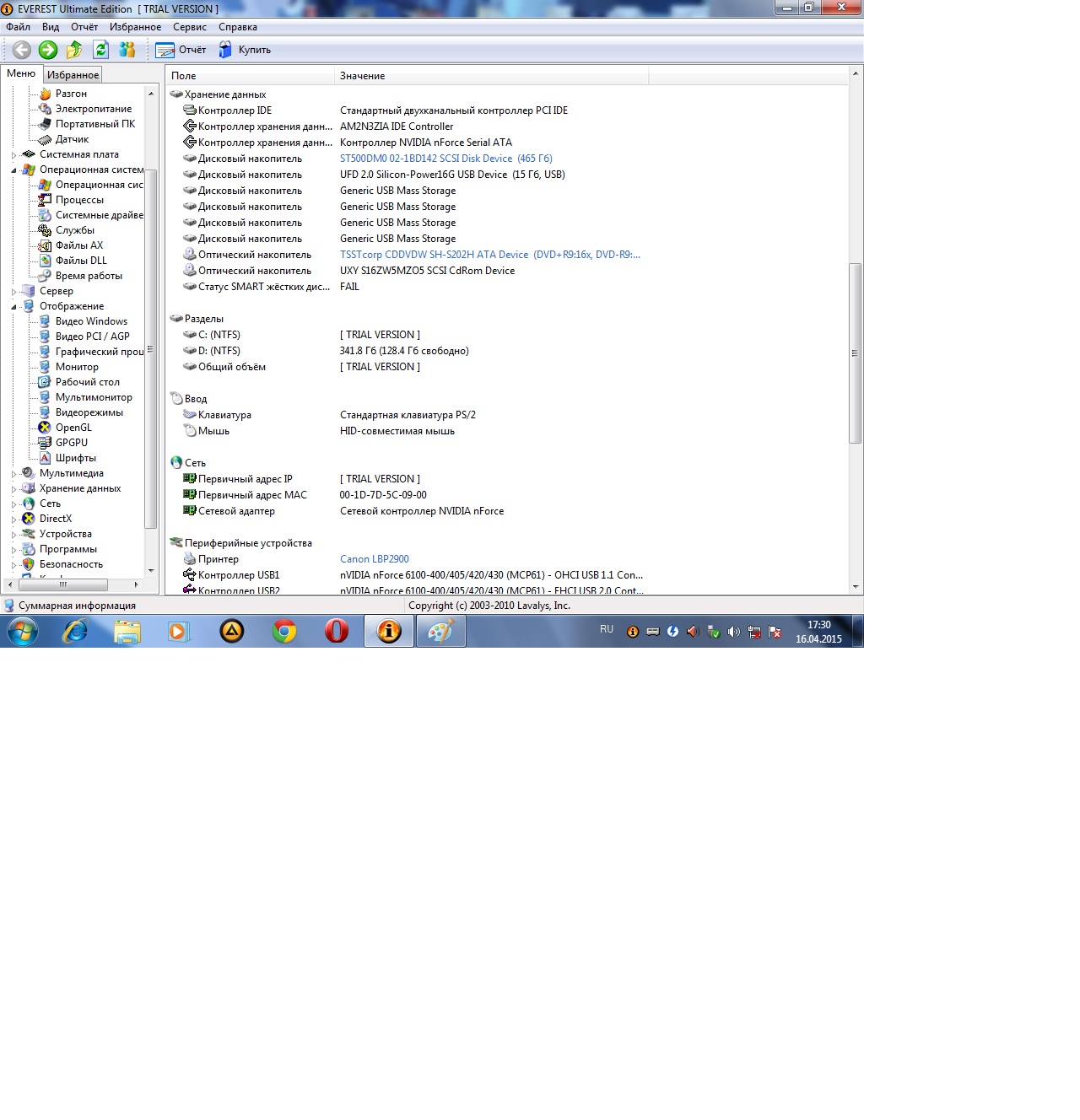Click the up-level arrow toolbar icon
The image size is (1080, 1120).
(x=74, y=50)
